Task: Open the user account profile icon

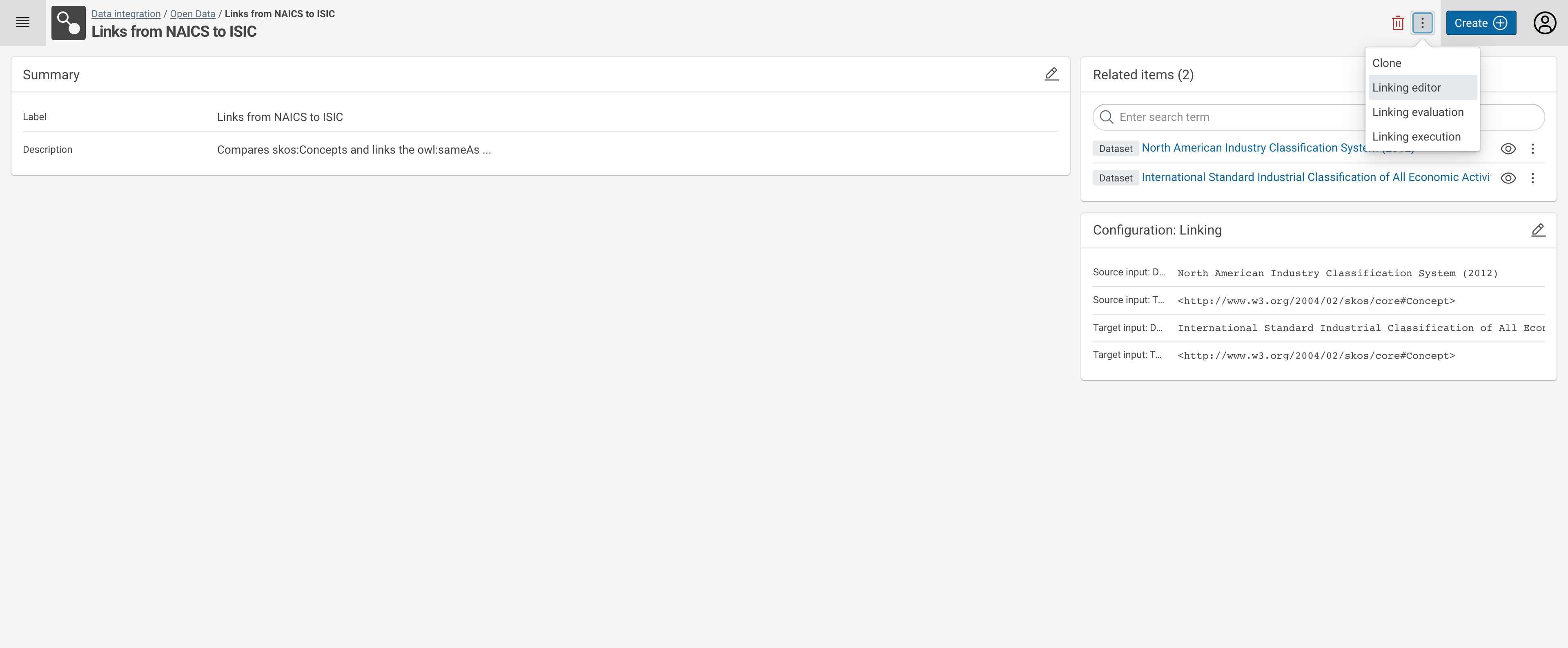Action: [x=1544, y=23]
